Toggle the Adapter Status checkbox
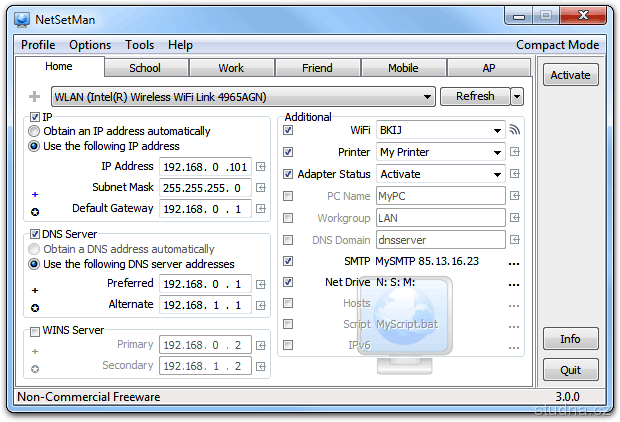 tap(288, 174)
